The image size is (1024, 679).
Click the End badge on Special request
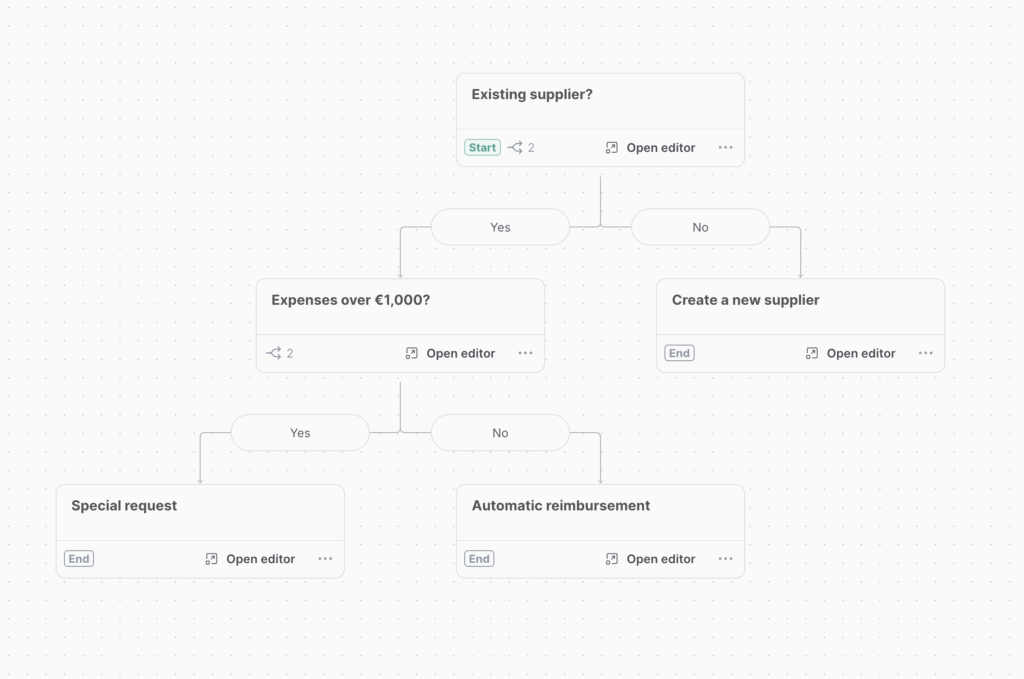pos(79,559)
